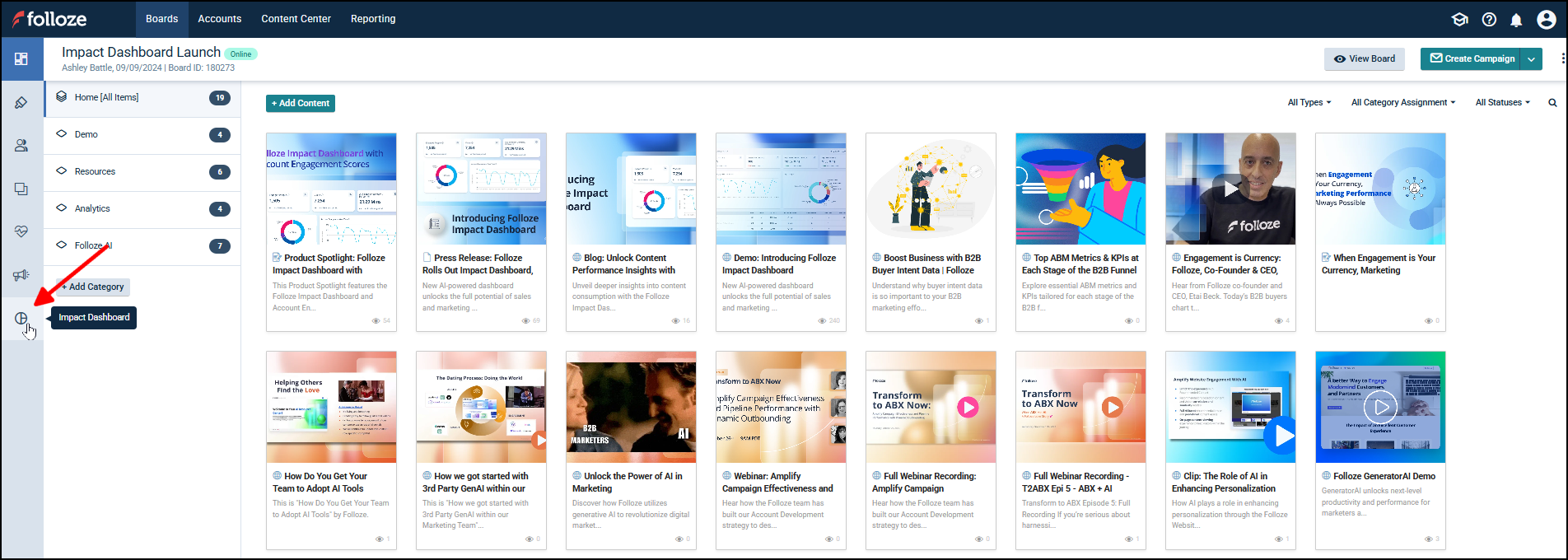Click the megaphone icon in left sidebar
The width and height of the screenshot is (1568, 560).
point(21,276)
